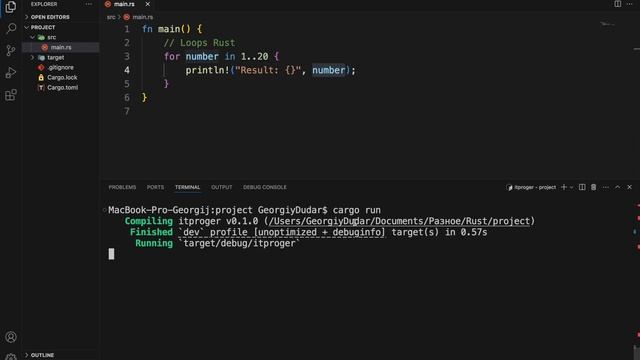This screenshot has width=640, height=360.
Task: Open the Extensions view
Action: pos(11,95)
